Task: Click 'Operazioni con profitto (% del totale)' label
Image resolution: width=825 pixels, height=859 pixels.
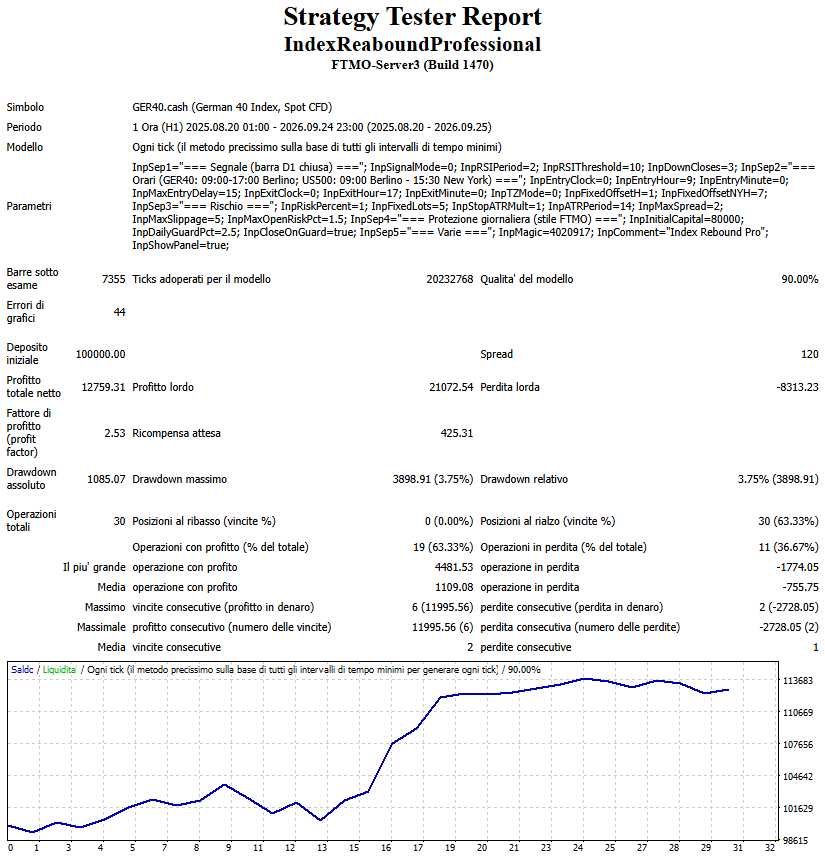Action: 220,547
